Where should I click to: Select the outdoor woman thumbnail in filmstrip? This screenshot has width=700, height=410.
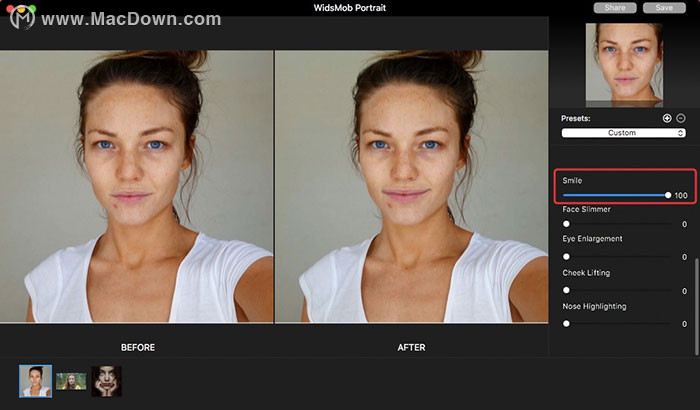71,381
